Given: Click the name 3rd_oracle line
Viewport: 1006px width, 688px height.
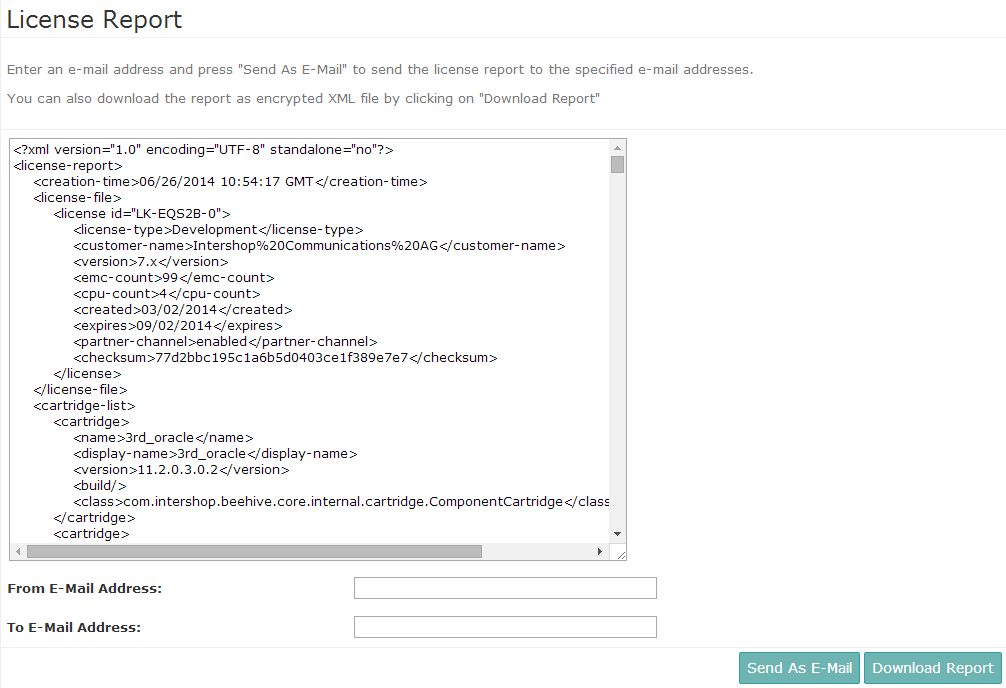Looking at the screenshot, I should [163, 438].
